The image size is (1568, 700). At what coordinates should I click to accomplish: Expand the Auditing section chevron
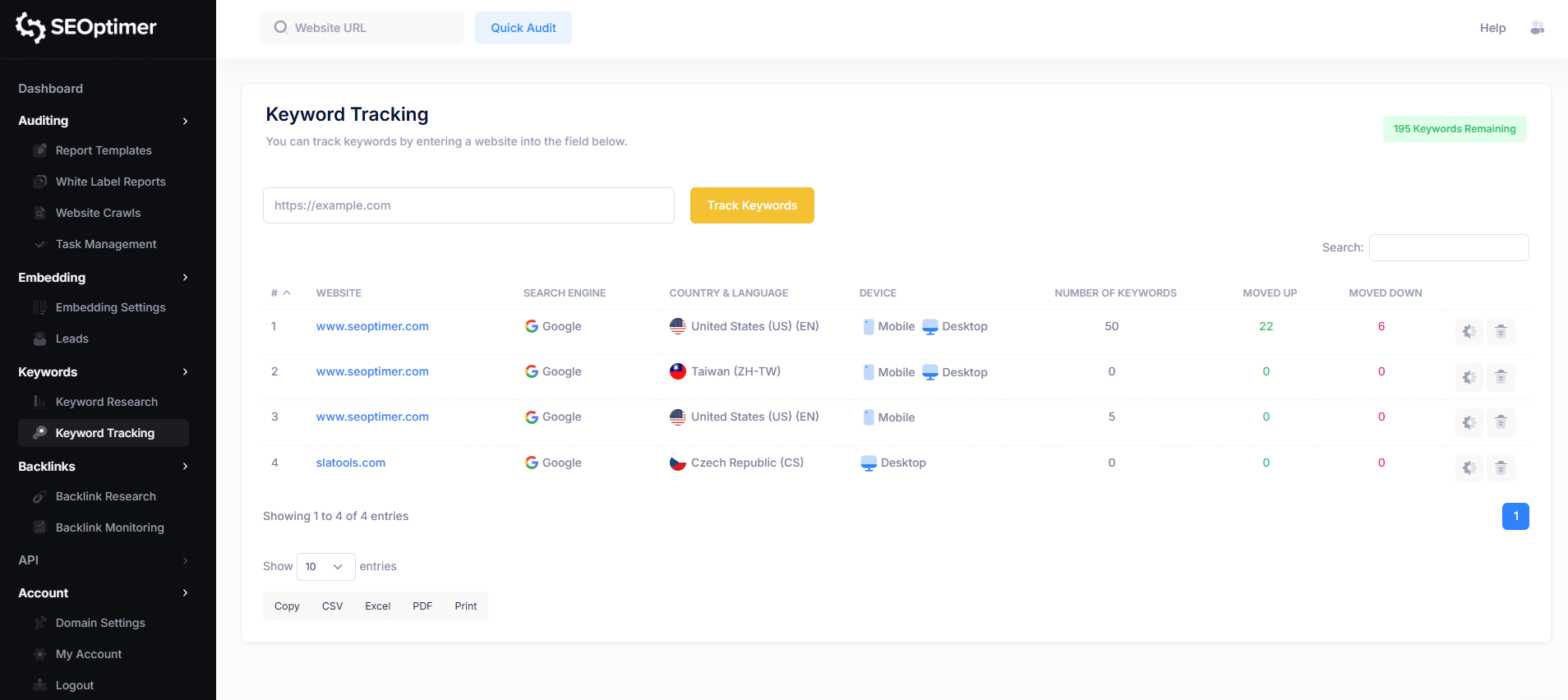pos(185,121)
